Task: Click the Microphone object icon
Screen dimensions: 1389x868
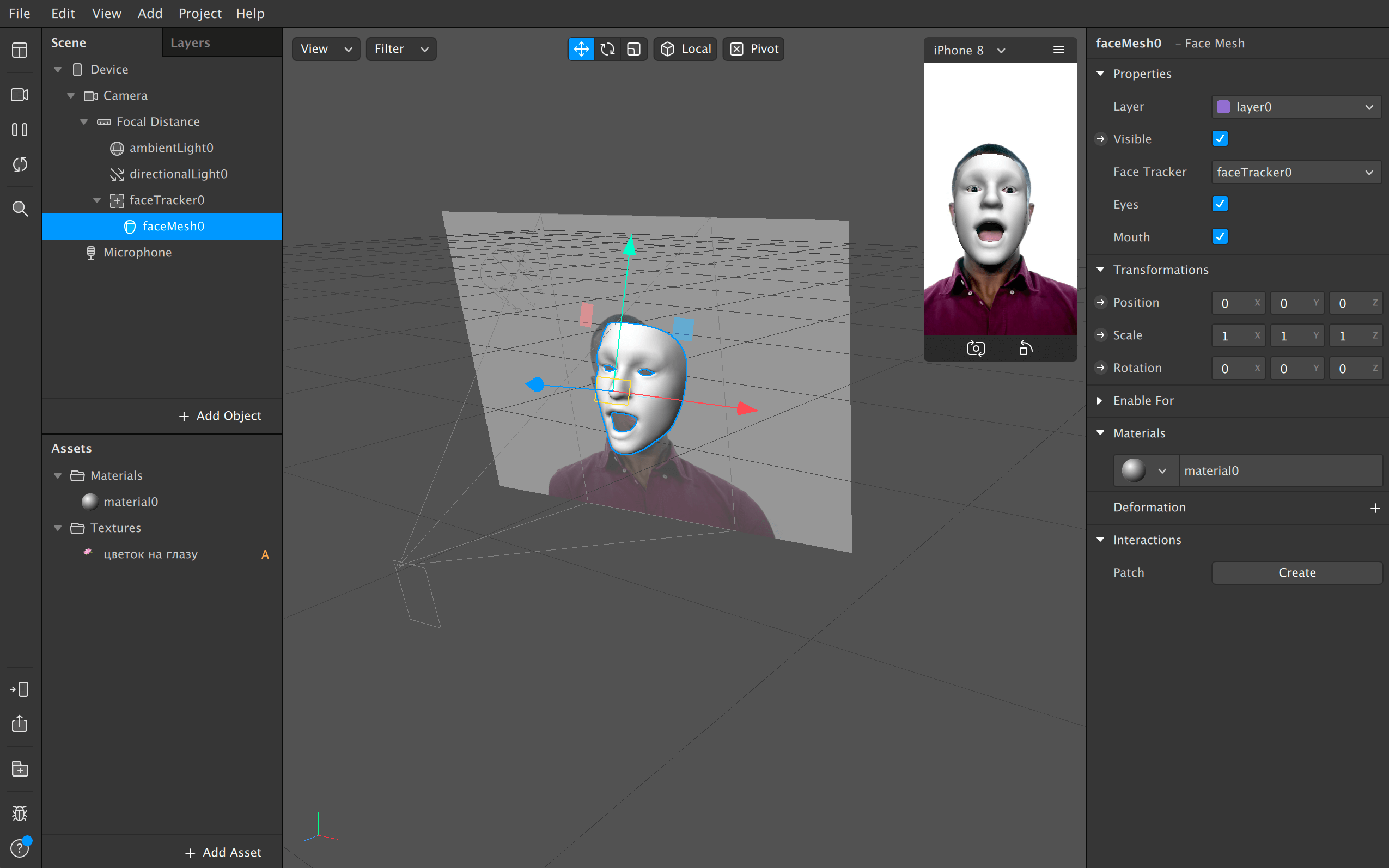Action: point(91,253)
